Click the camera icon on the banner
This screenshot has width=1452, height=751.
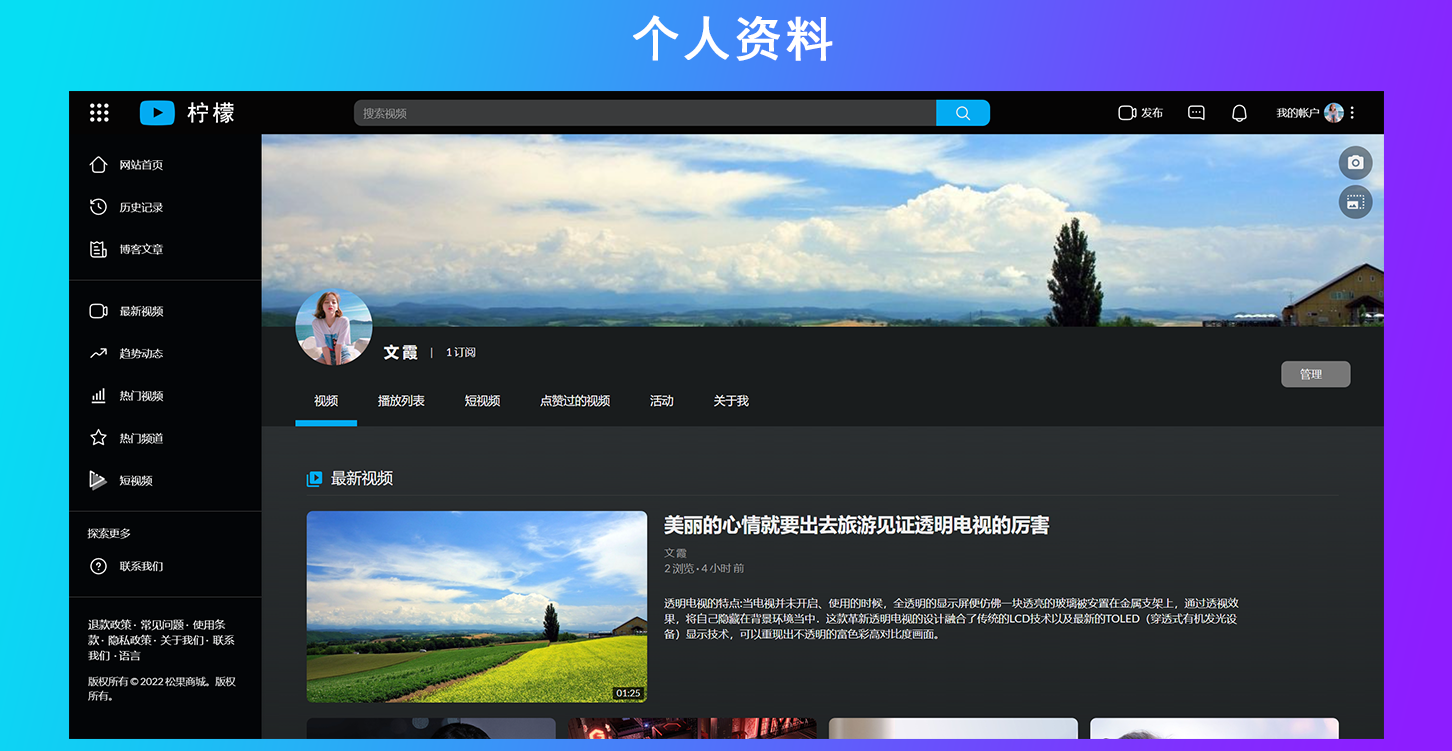pyautogui.click(x=1355, y=163)
